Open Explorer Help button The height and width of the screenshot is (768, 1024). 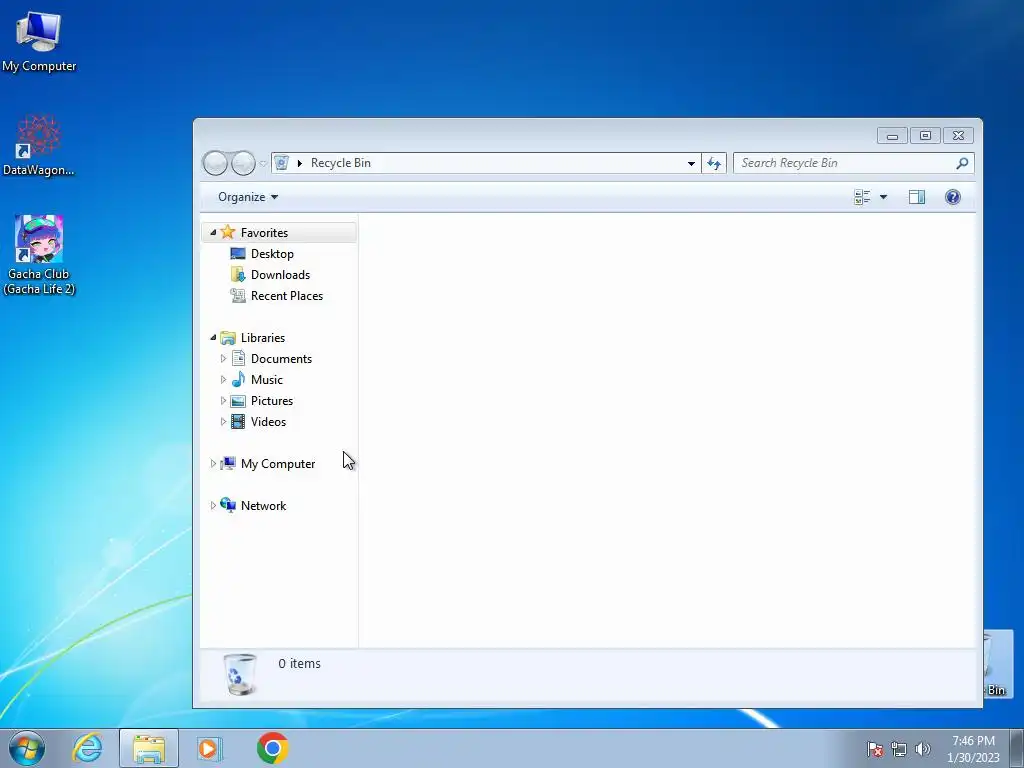point(953,197)
